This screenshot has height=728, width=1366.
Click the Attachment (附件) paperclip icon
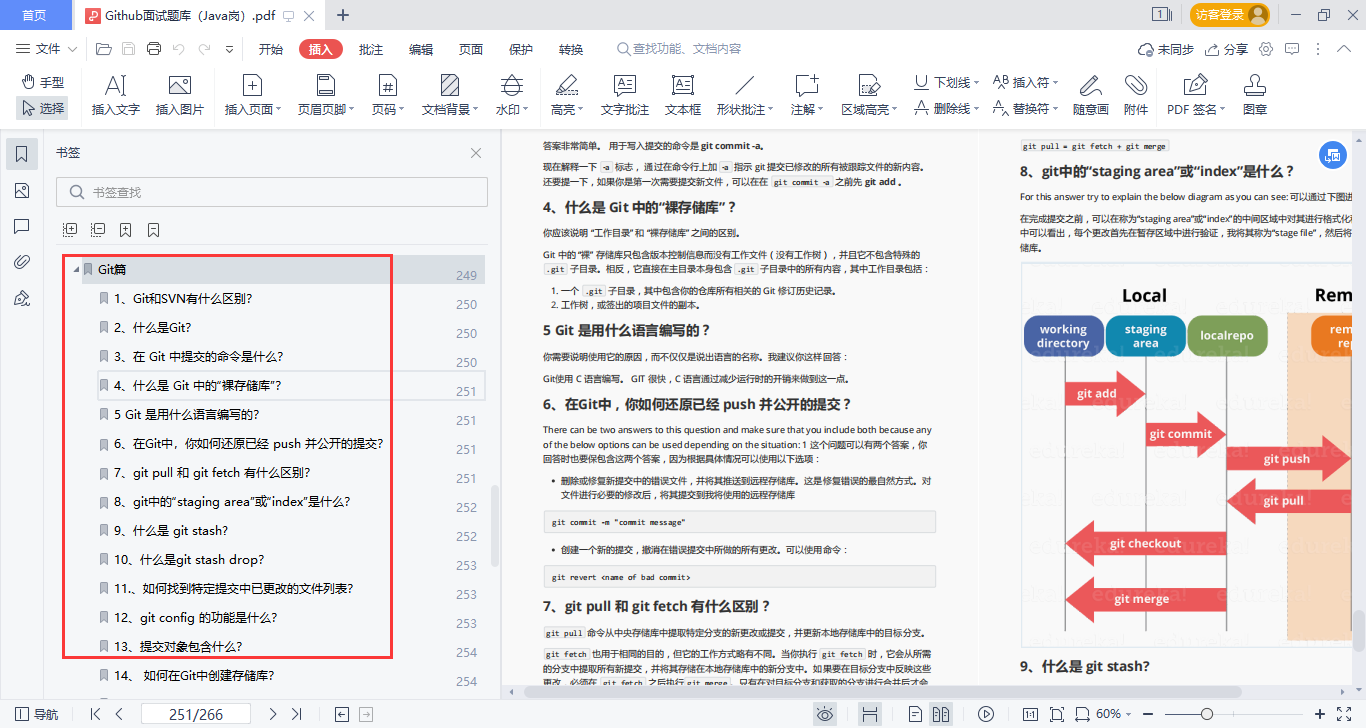pyautogui.click(x=1136, y=96)
